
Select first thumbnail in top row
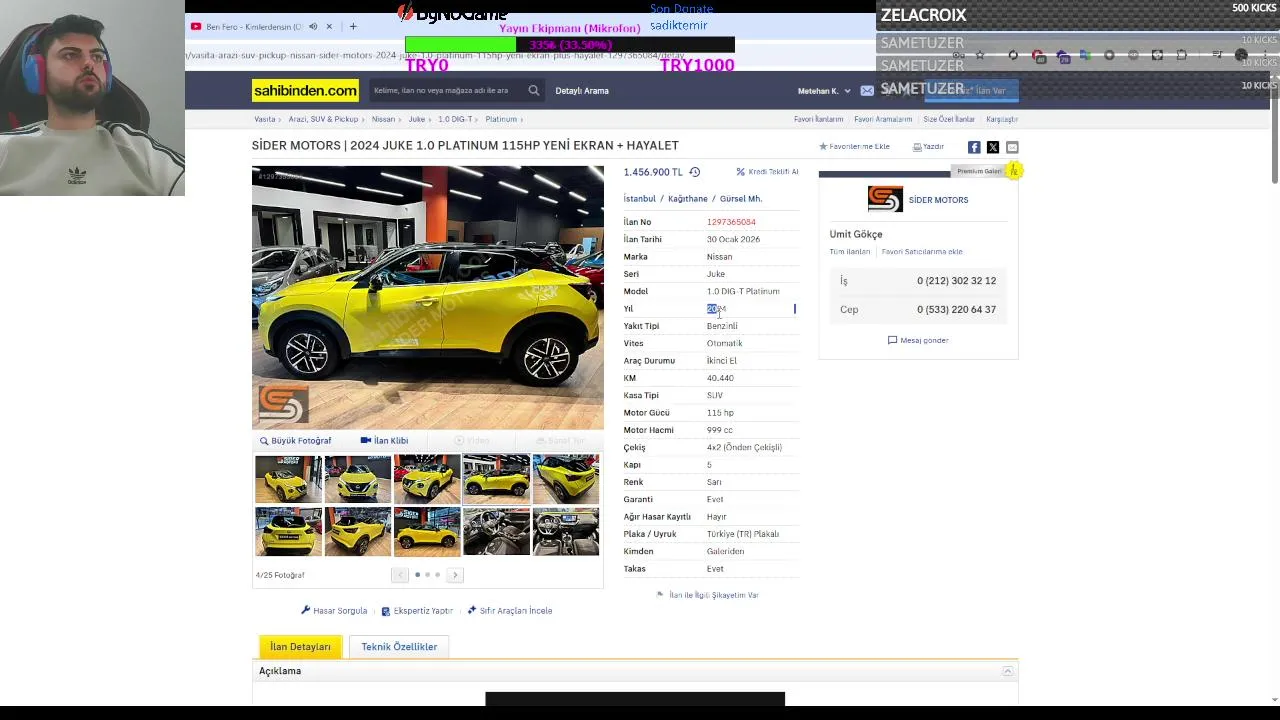pyautogui.click(x=288, y=479)
